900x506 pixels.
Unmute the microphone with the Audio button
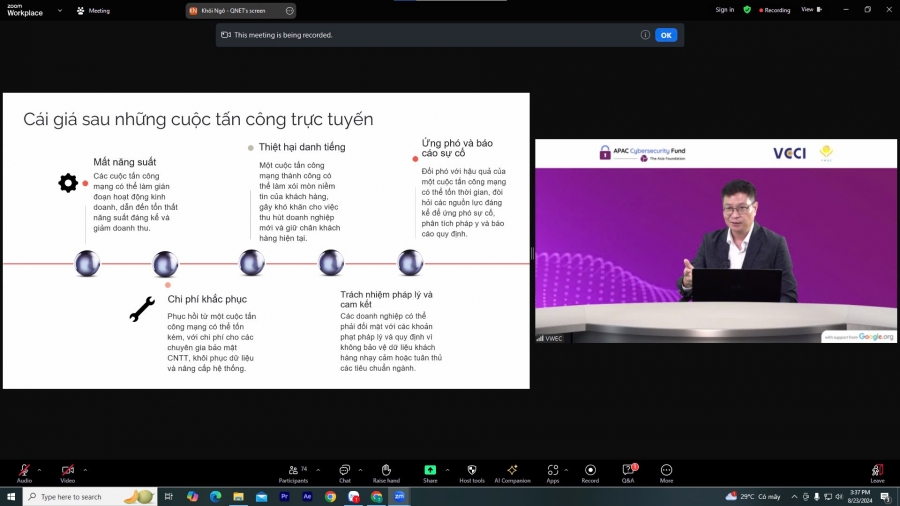(x=24, y=471)
